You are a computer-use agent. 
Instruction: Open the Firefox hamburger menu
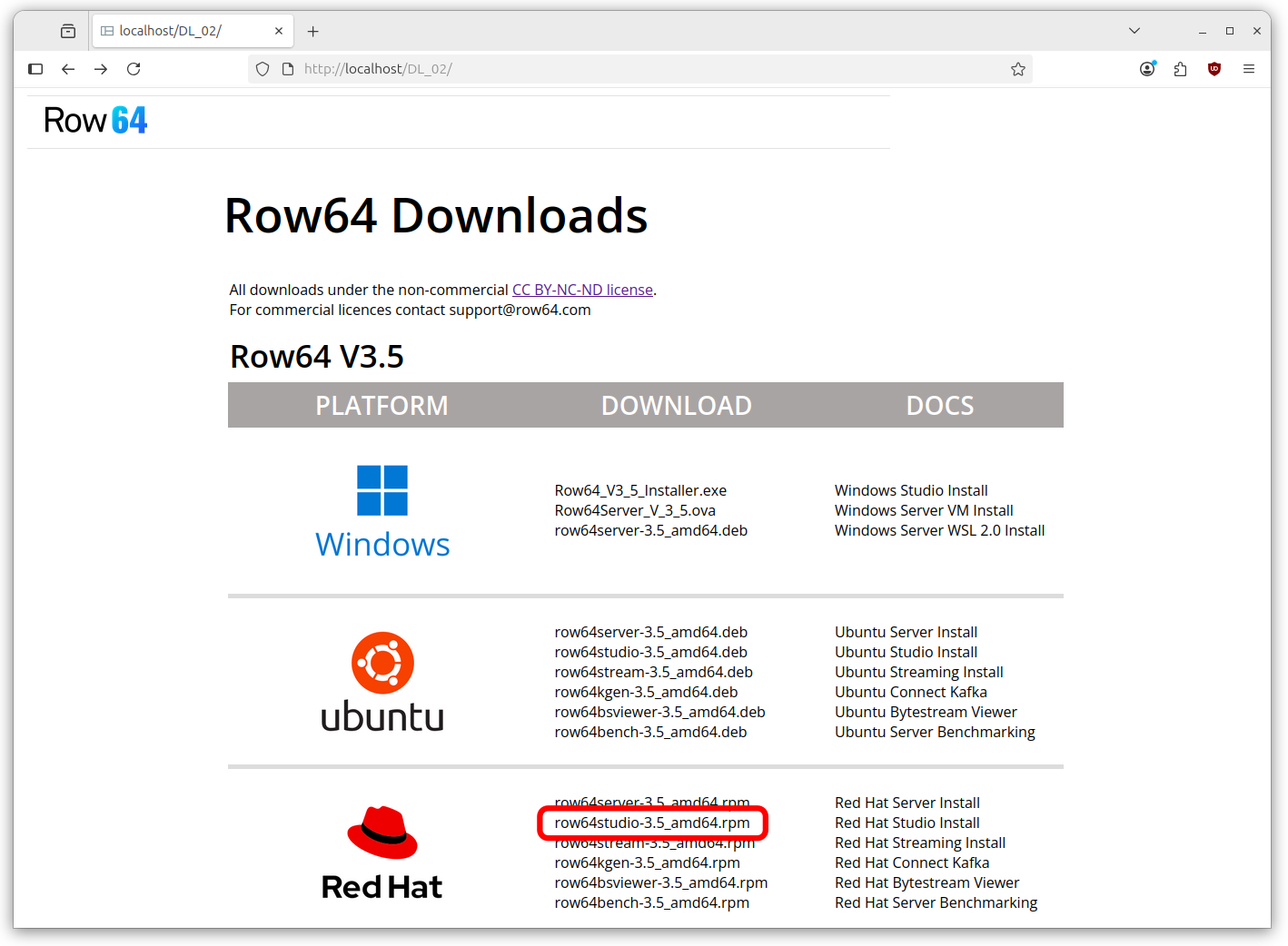(1249, 69)
